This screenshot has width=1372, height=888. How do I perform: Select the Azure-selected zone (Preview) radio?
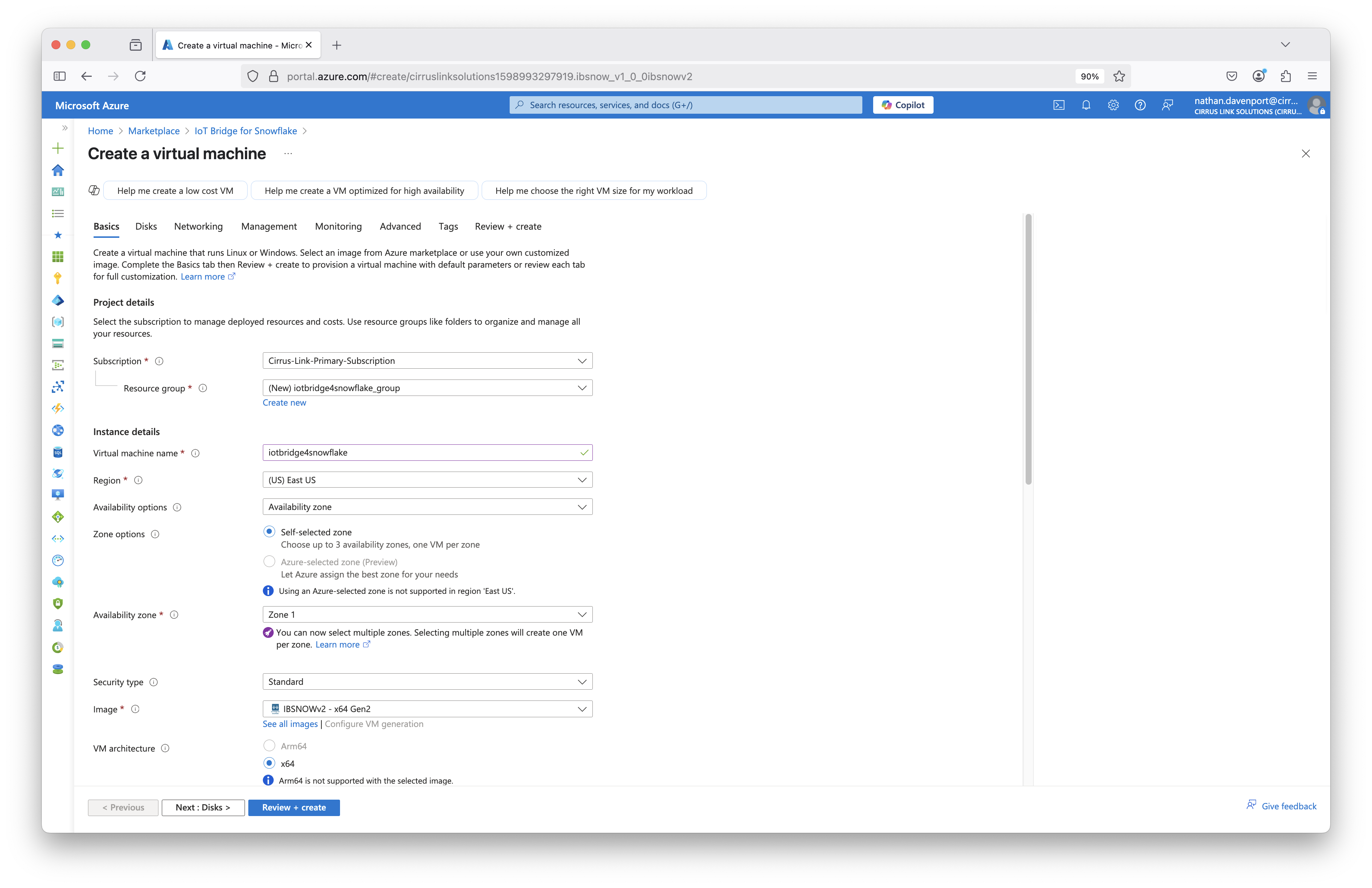point(269,561)
